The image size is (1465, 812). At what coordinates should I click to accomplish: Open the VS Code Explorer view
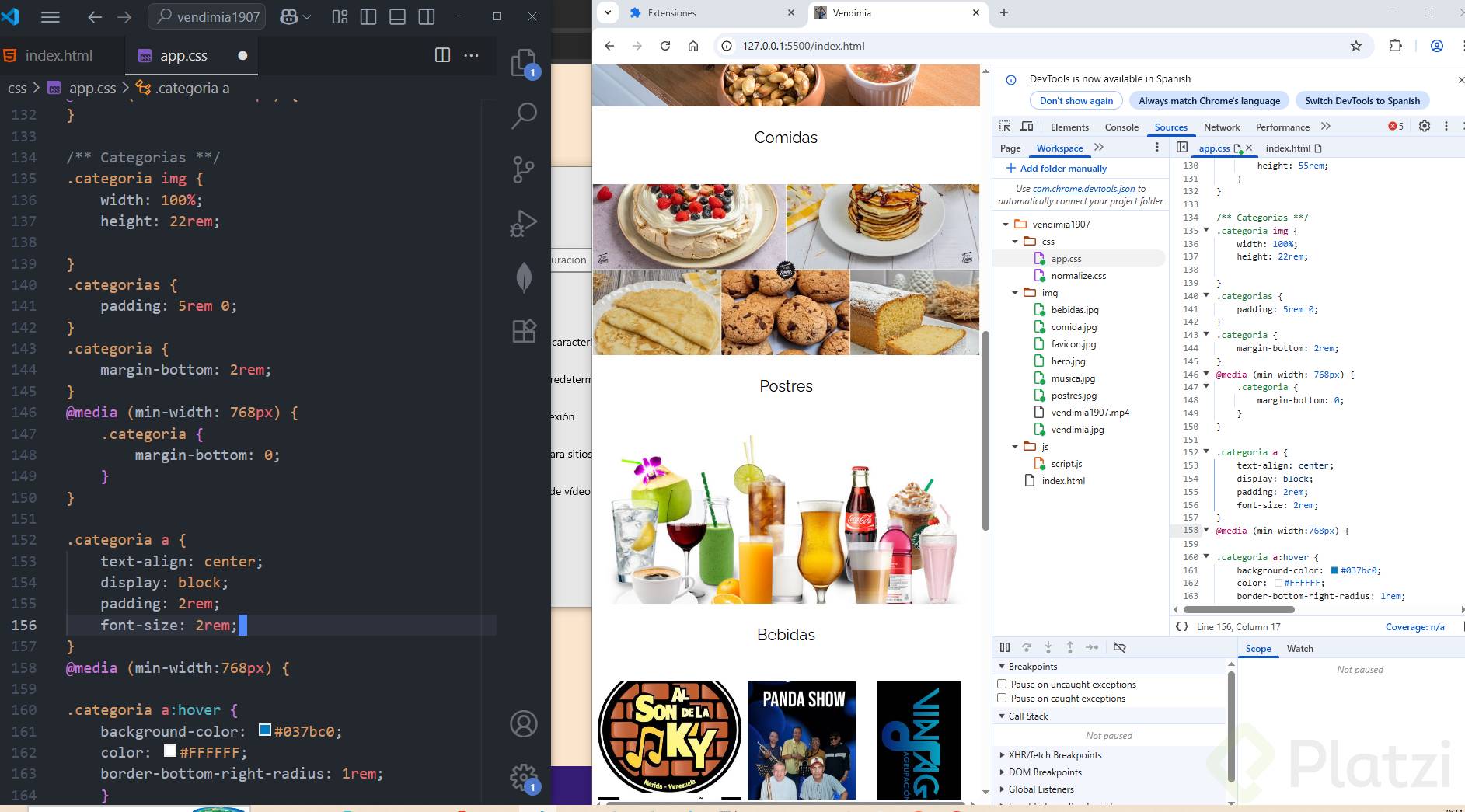[x=524, y=63]
